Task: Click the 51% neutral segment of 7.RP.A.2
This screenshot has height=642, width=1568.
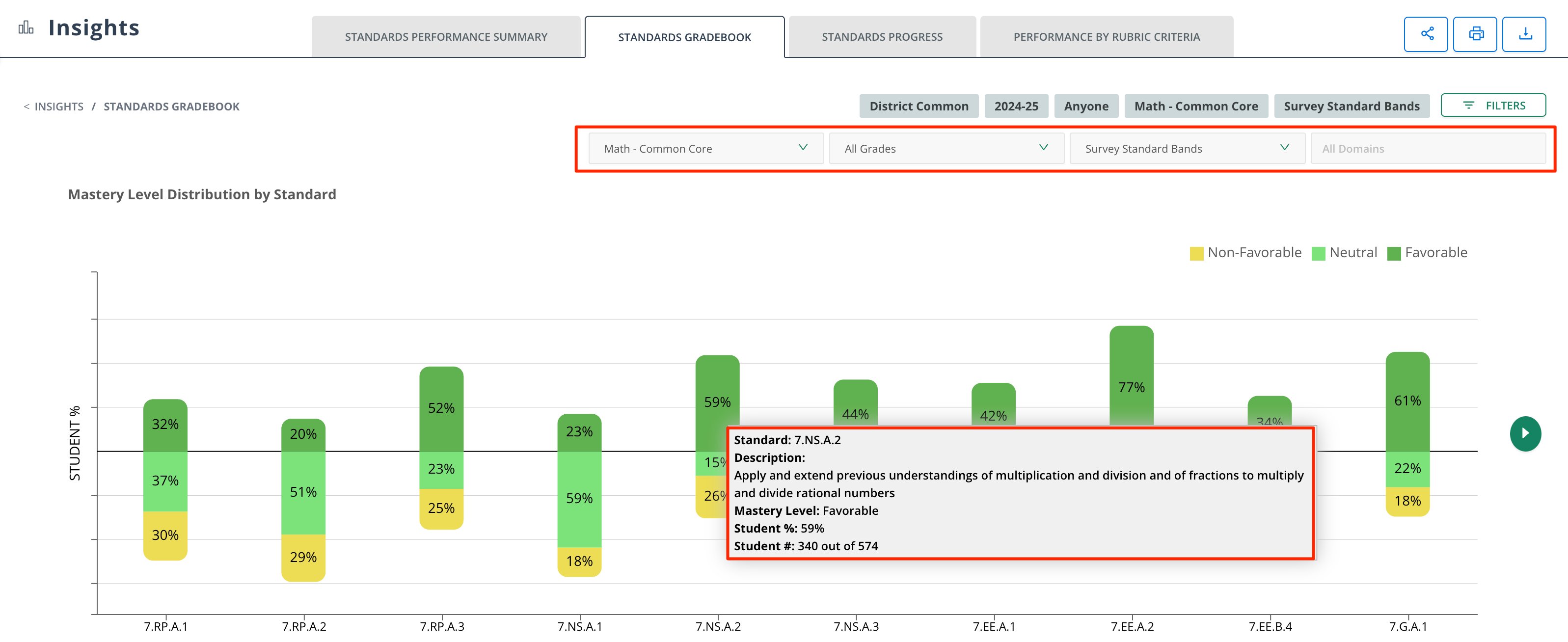Action: (303, 492)
